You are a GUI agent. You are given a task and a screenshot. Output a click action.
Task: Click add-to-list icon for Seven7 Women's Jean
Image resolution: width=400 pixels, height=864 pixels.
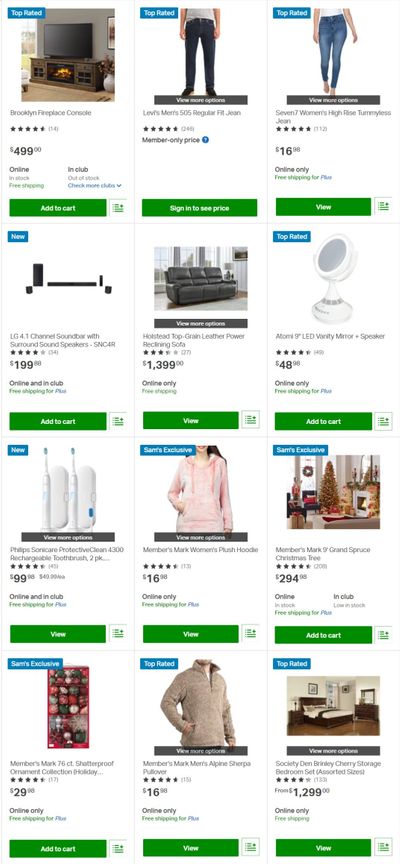383,207
